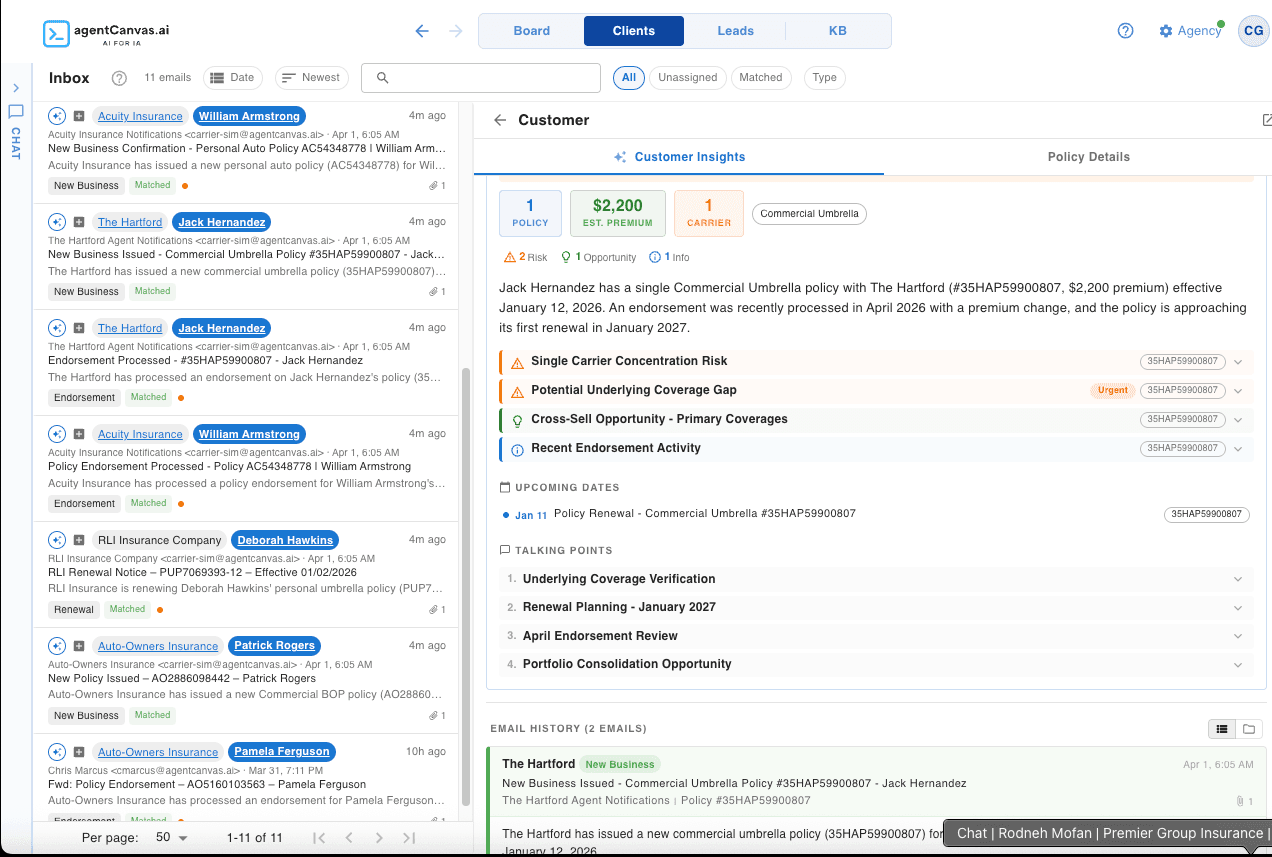Select the All filter chip
Image resolution: width=1272 pixels, height=857 pixels.
tap(629, 77)
